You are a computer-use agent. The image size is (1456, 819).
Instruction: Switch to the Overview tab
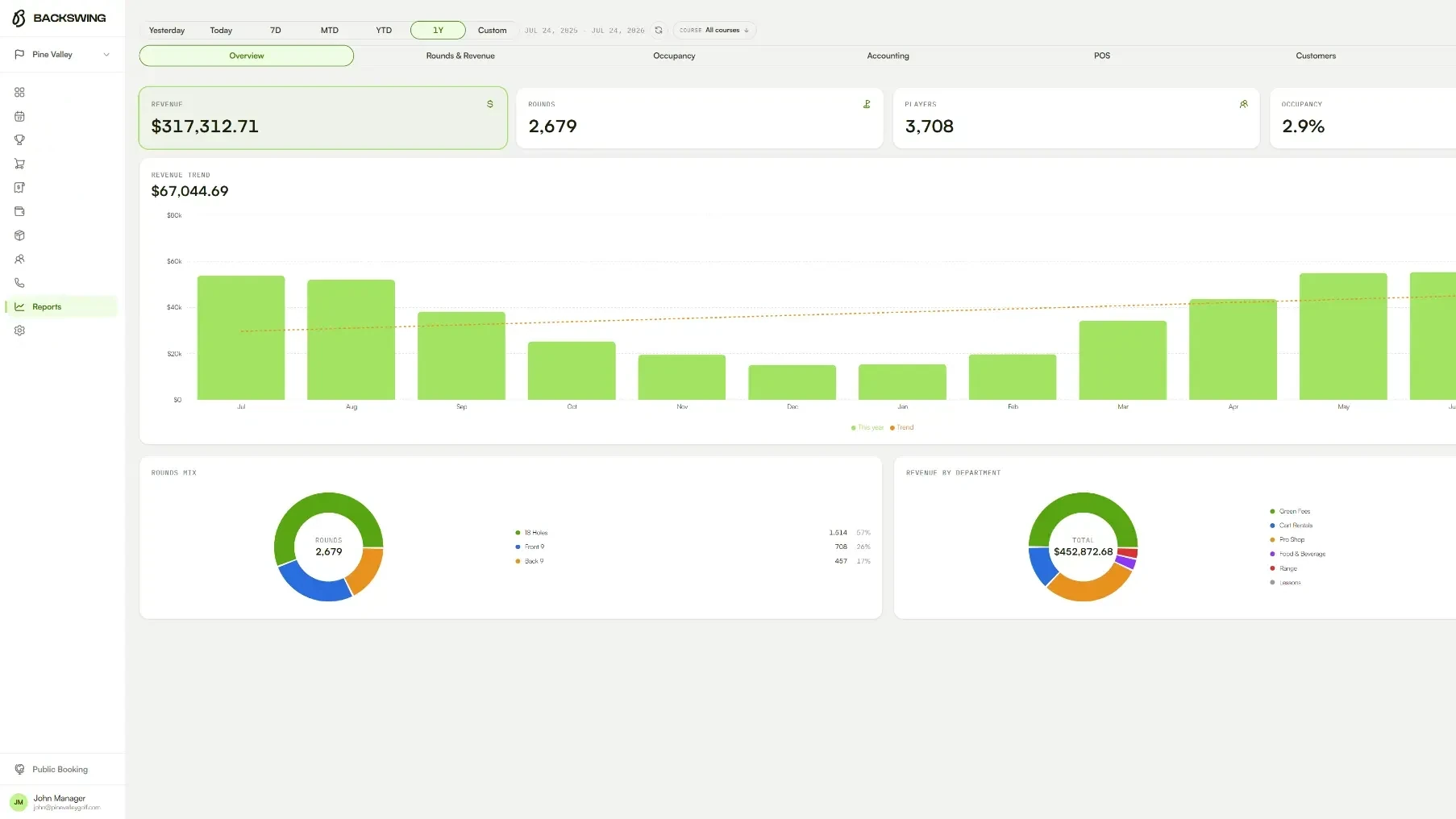pyautogui.click(x=247, y=56)
